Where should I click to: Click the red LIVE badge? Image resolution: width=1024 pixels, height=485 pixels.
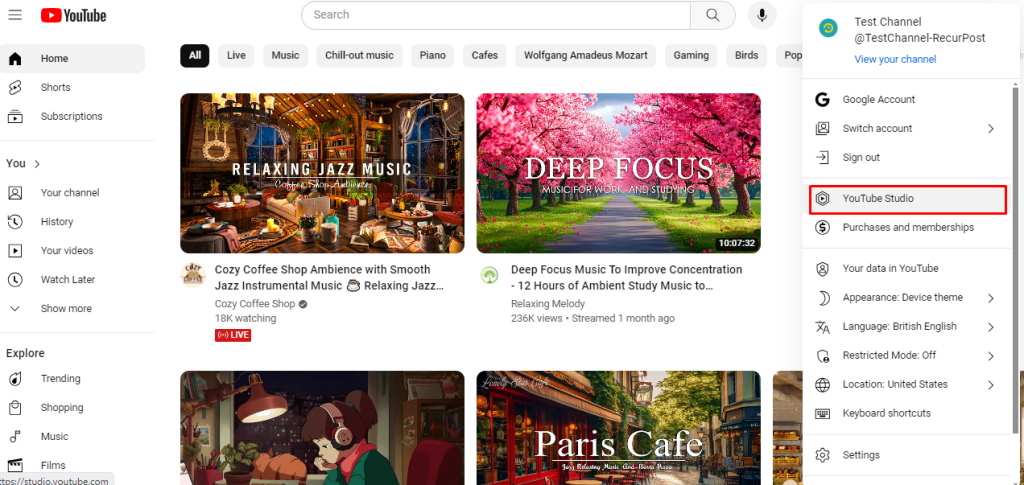click(x=233, y=335)
